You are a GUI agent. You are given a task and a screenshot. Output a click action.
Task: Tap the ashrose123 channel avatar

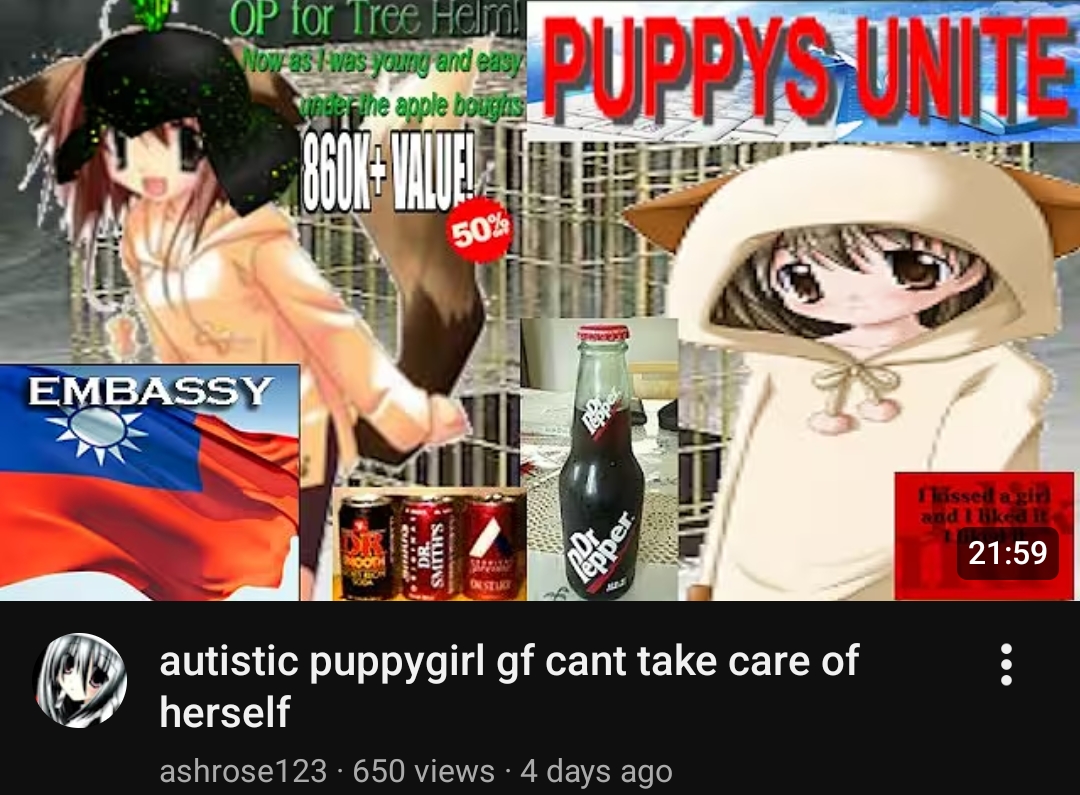[81, 681]
